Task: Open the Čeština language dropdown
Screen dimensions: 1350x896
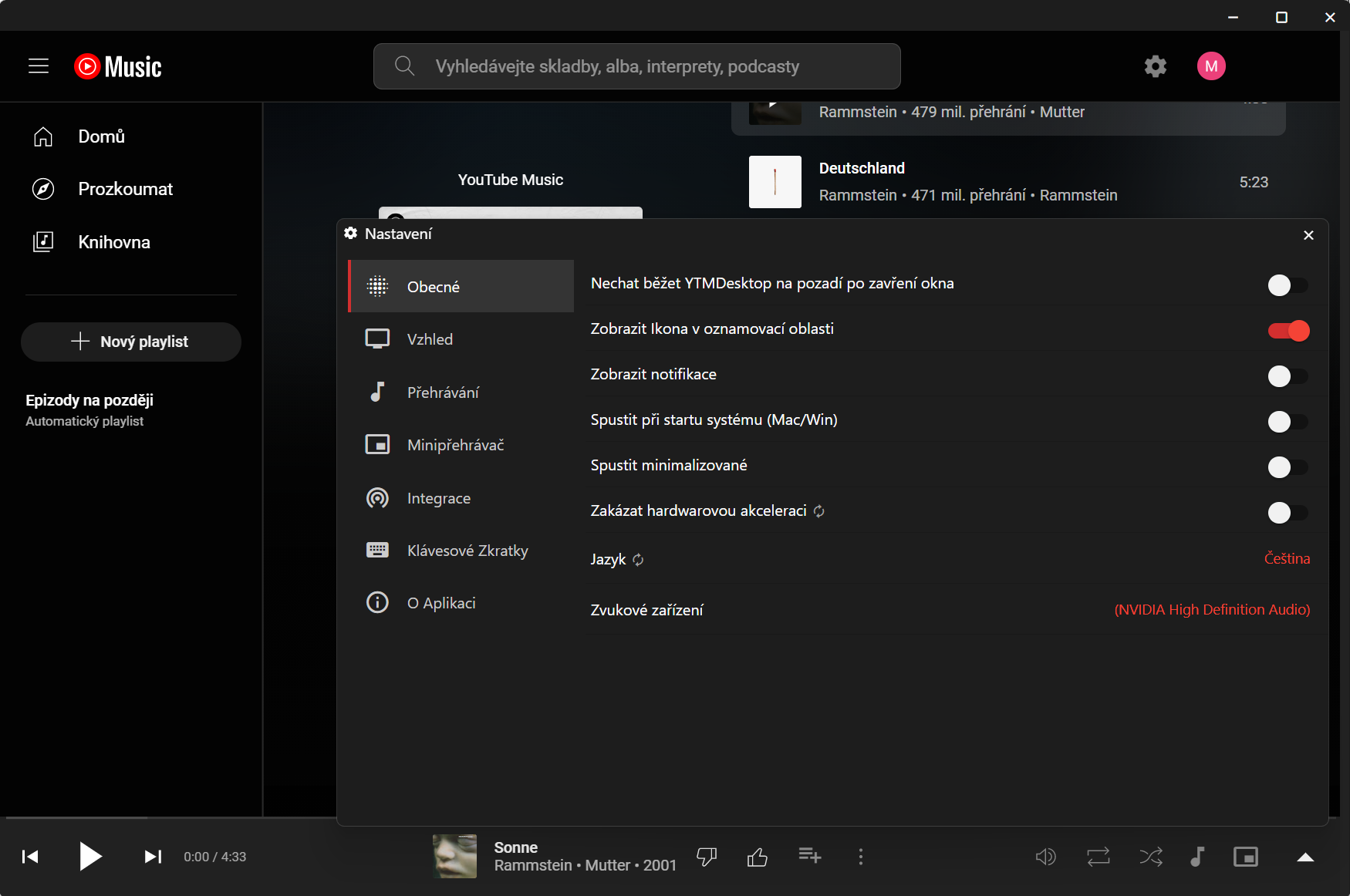Action: point(1286,559)
